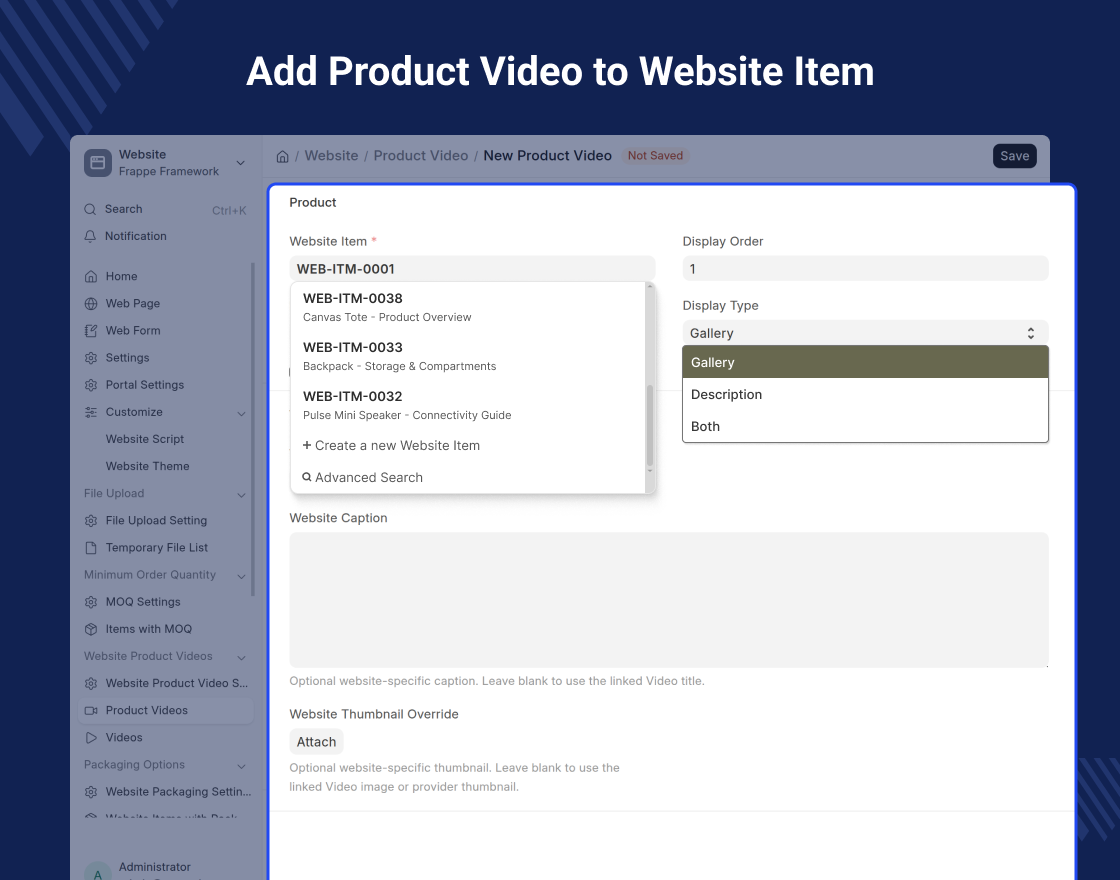This screenshot has width=1120, height=880.
Task: Click the Administrator avatar
Action: (x=98, y=871)
